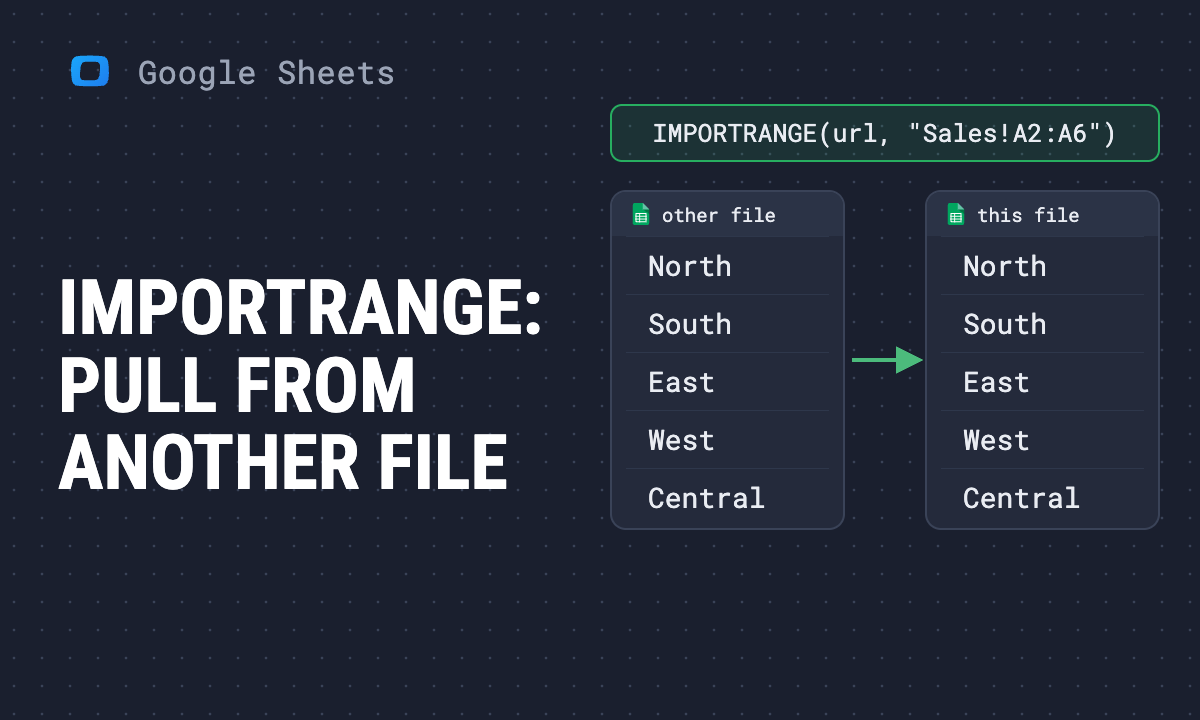Click the Sheets icon next to 'this file'
Viewport: 1200px width, 720px height.
(956, 215)
